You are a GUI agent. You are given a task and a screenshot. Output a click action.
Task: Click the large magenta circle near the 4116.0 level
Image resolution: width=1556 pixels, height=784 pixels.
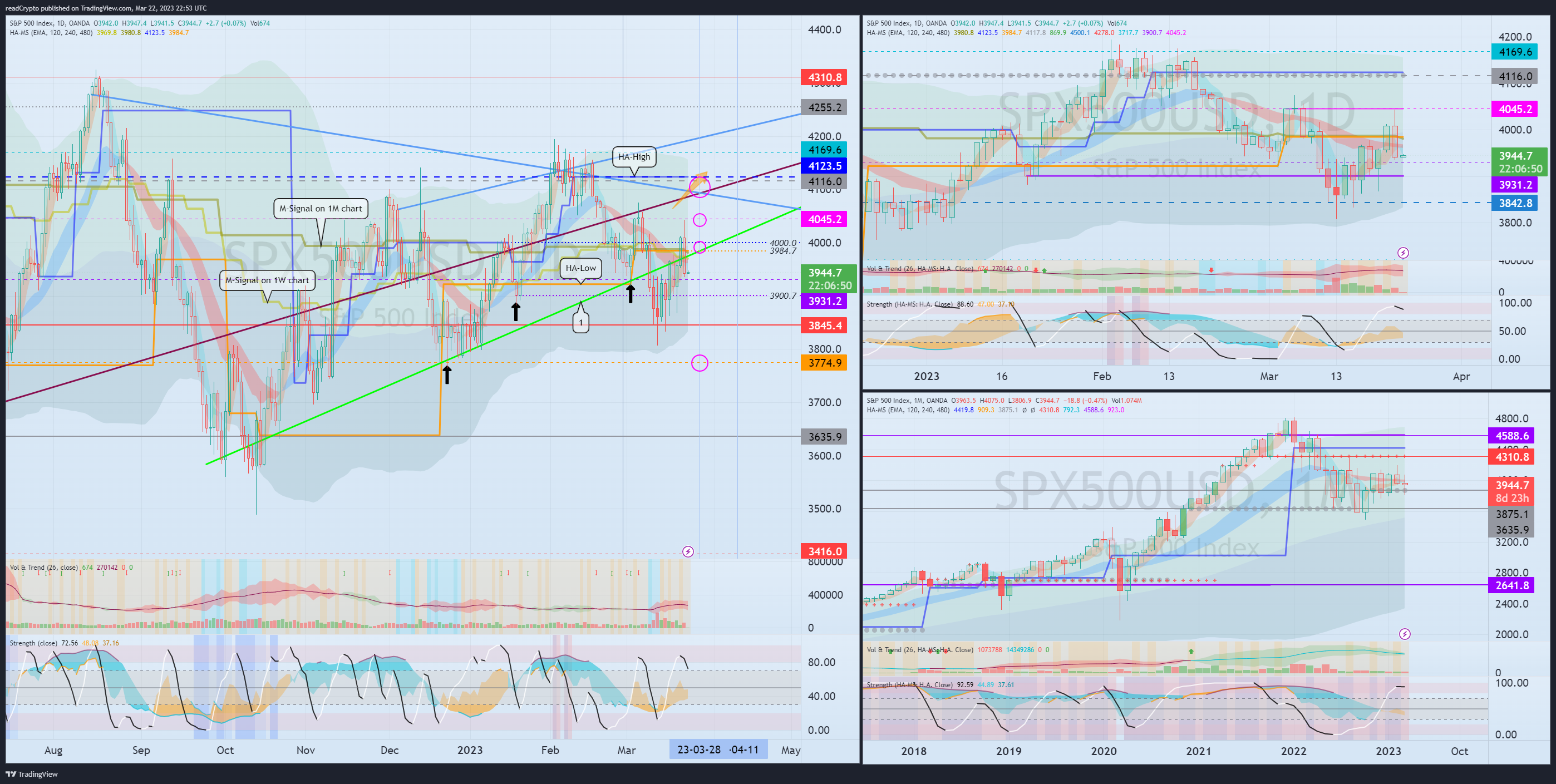coord(700,188)
